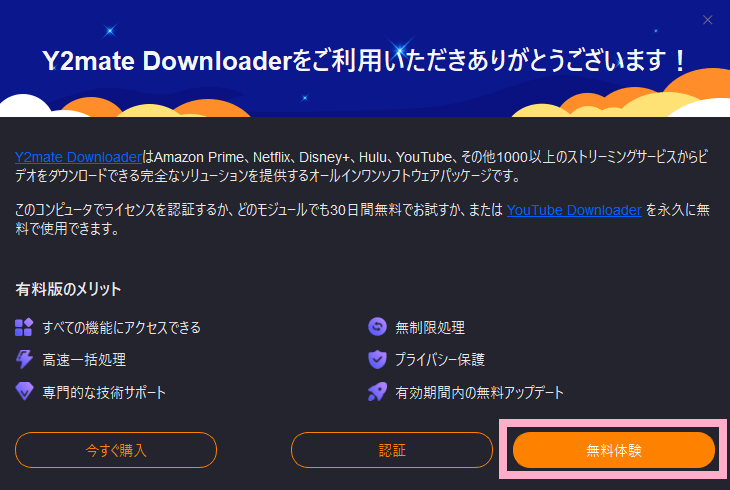Click the 今すぐ購入 button
The width and height of the screenshot is (730, 490).
(x=116, y=450)
